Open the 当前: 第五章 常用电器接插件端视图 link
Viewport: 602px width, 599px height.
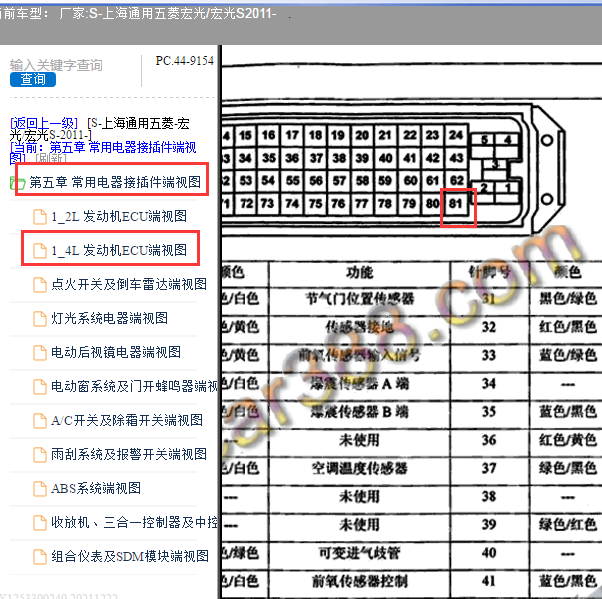pyautogui.click(x=103, y=152)
